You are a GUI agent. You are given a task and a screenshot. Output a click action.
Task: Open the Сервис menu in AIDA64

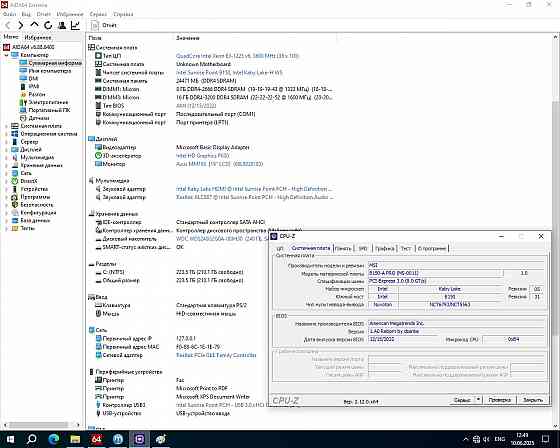[x=98, y=14]
